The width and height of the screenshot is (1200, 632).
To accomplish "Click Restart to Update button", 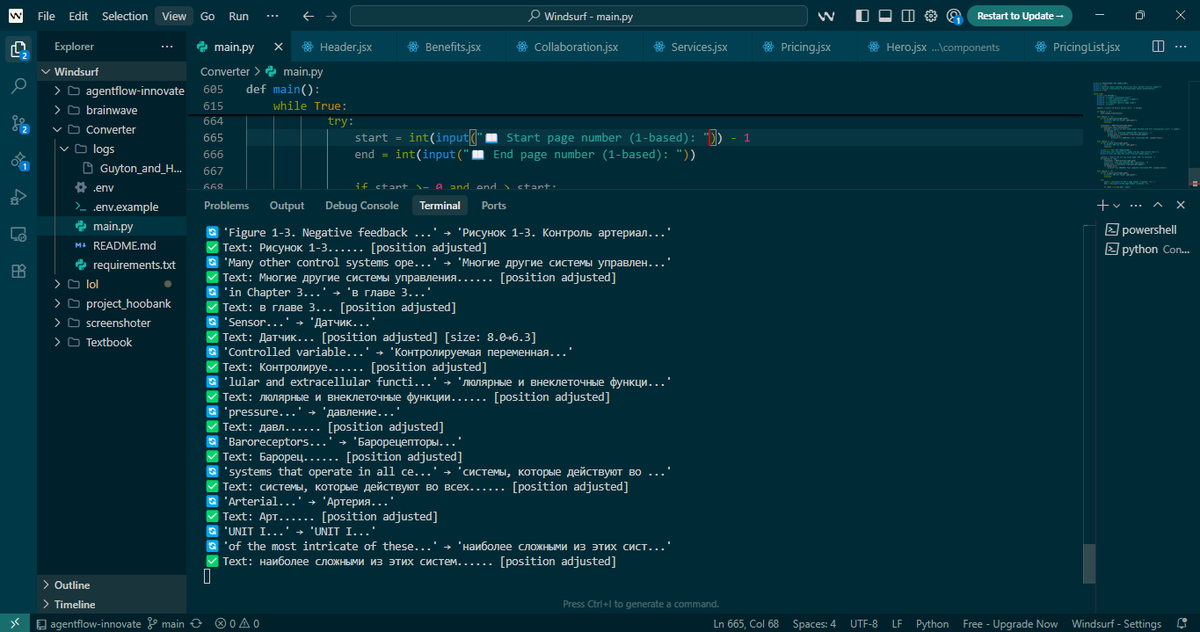I will pyautogui.click(x=1020, y=16).
